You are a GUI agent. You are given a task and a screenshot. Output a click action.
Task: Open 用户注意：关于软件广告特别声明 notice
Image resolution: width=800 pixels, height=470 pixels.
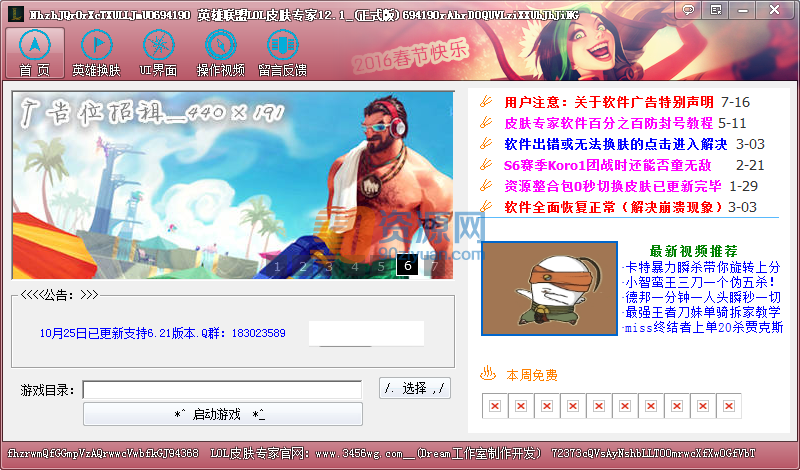[609, 102]
